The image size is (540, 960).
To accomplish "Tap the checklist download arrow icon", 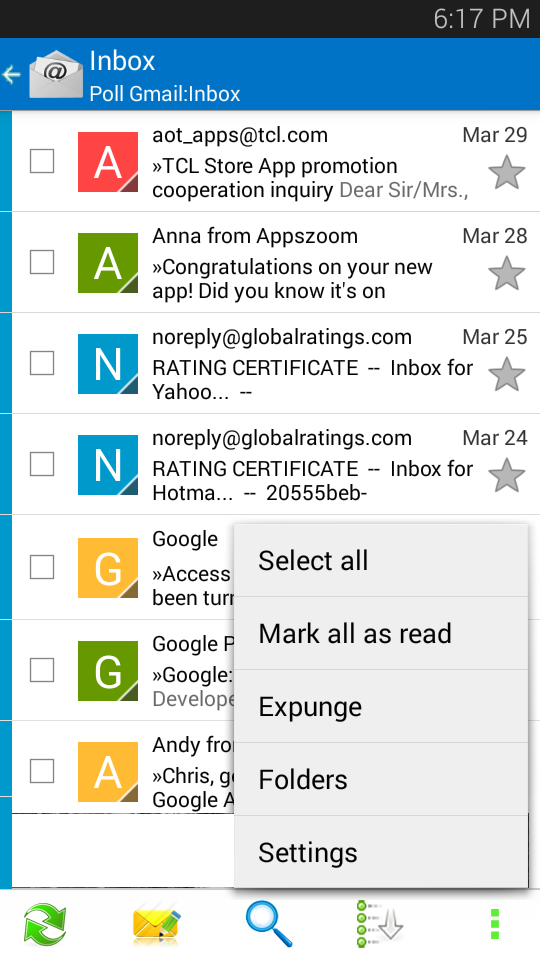I will click(380, 923).
